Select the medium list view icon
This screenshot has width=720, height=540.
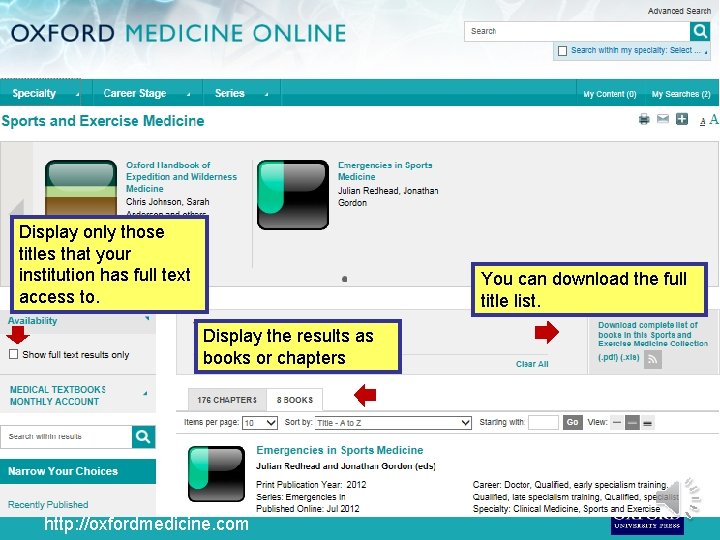pos(632,422)
